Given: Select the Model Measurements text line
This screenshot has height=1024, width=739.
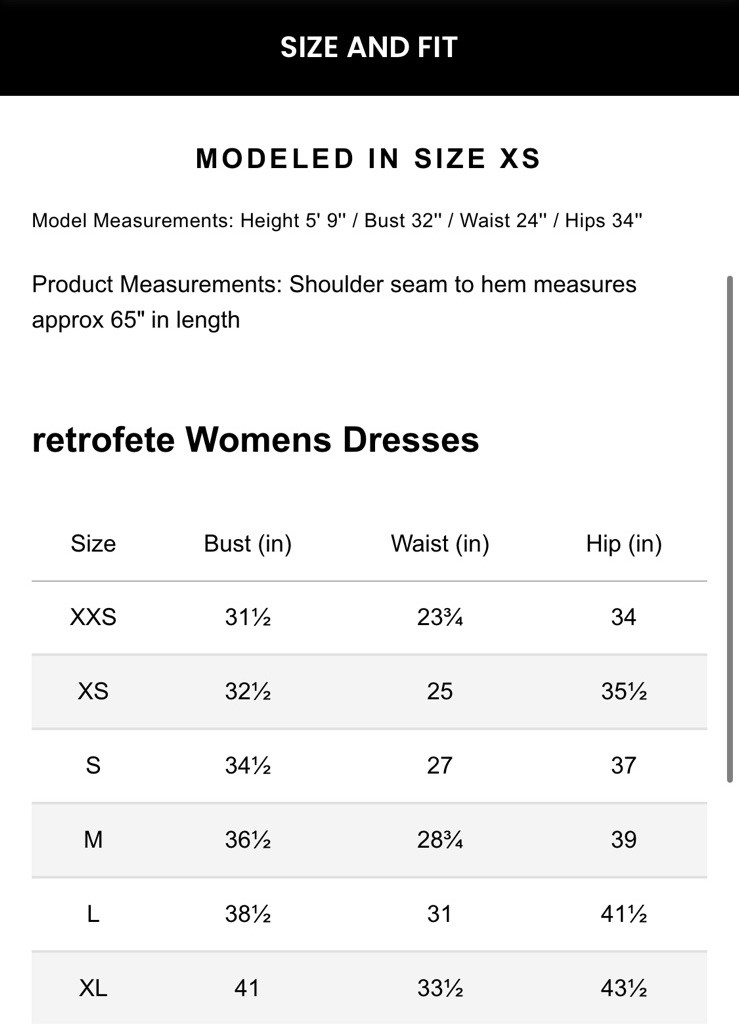Looking at the screenshot, I should point(337,220).
